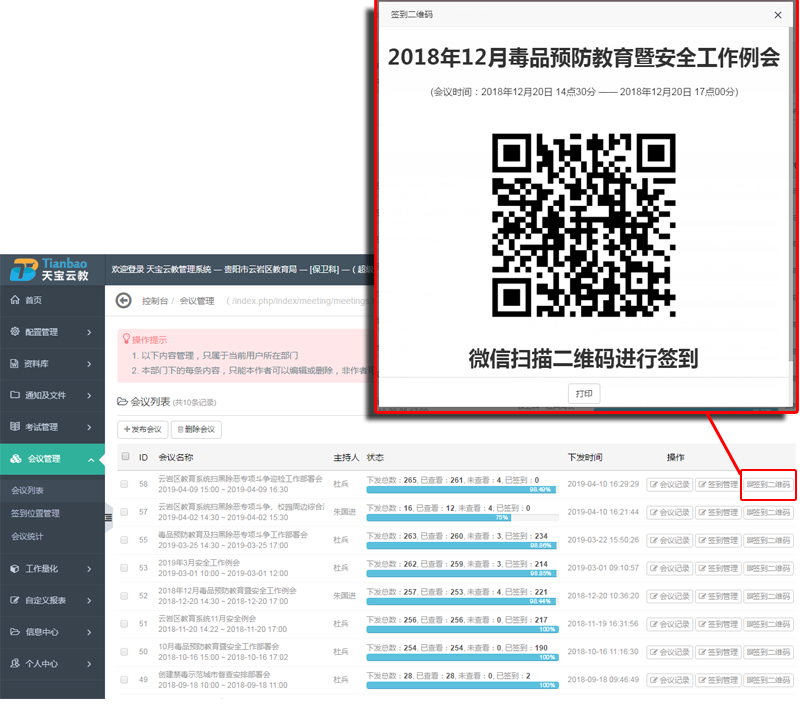Open 签到二维码 for meeting 58

(x=768, y=485)
